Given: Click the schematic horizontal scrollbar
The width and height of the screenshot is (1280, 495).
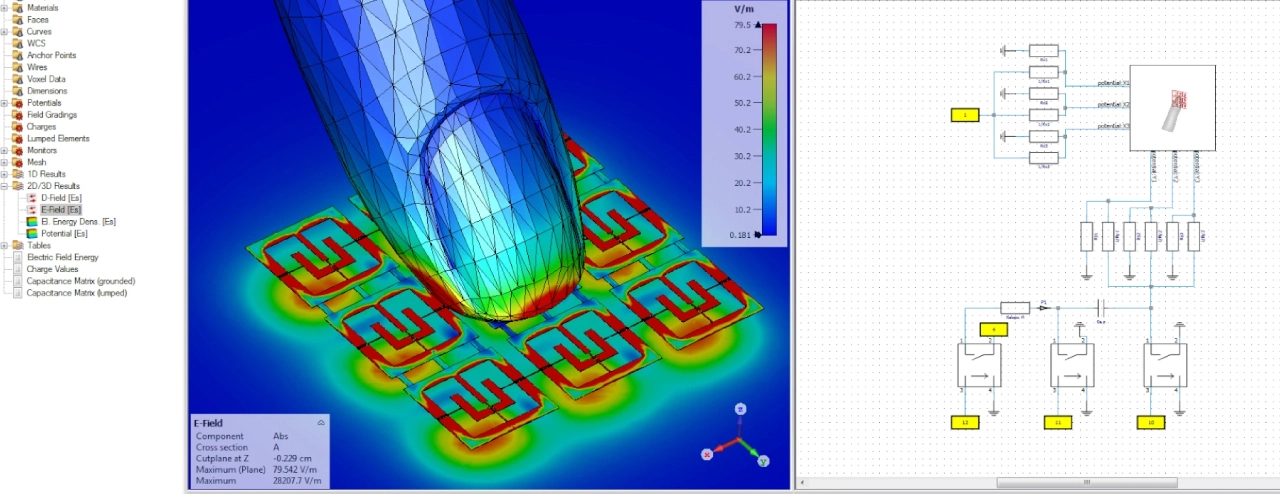Looking at the screenshot, I should pyautogui.click(x=1086, y=482).
